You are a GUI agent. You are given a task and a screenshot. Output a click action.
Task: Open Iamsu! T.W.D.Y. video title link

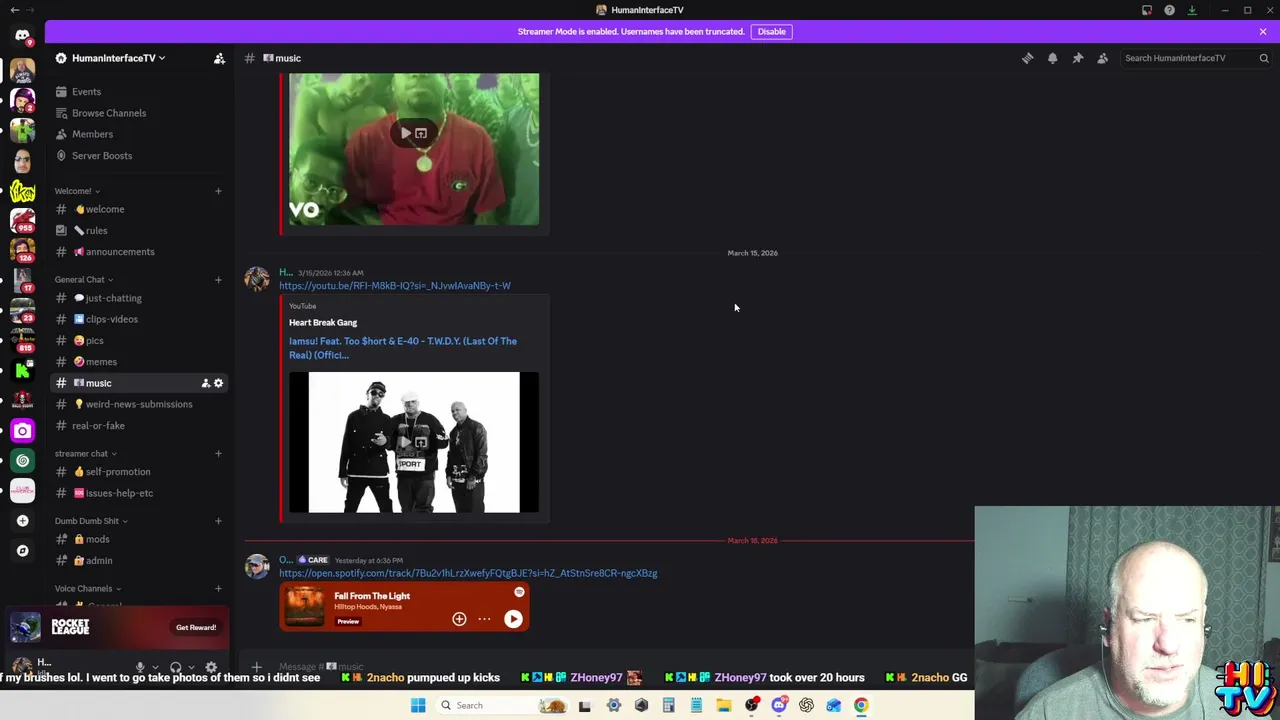click(x=403, y=348)
